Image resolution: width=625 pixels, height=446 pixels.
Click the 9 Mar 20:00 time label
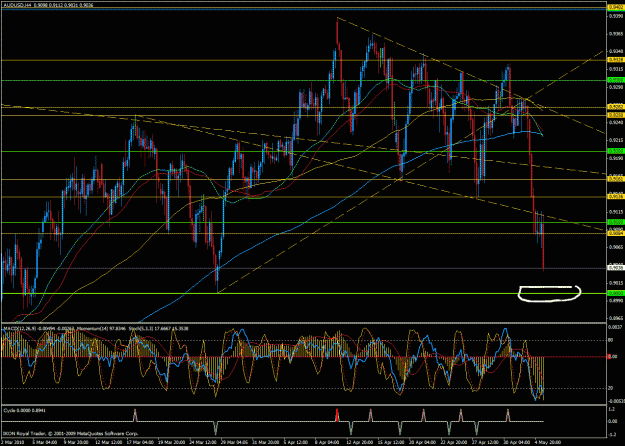coord(76,442)
